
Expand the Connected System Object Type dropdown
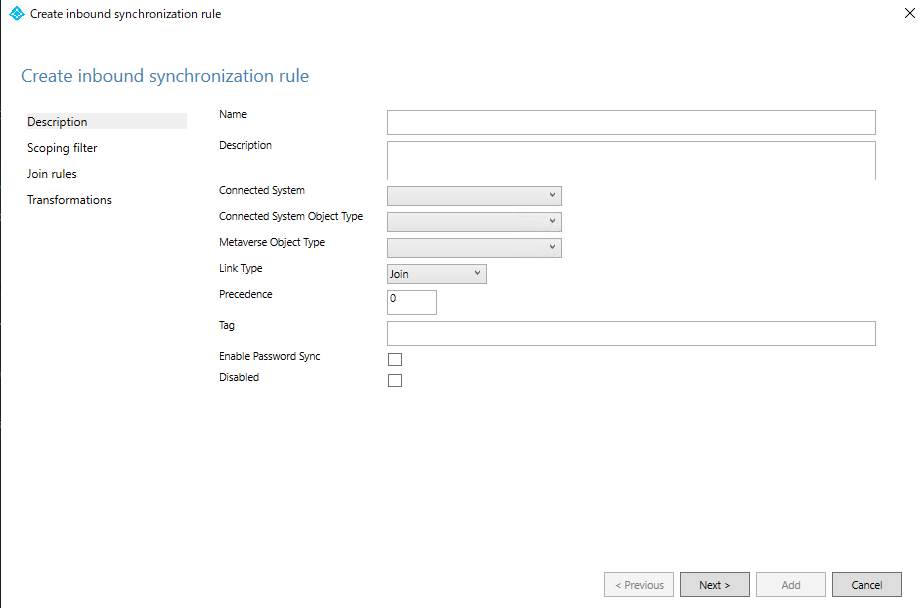click(474, 222)
